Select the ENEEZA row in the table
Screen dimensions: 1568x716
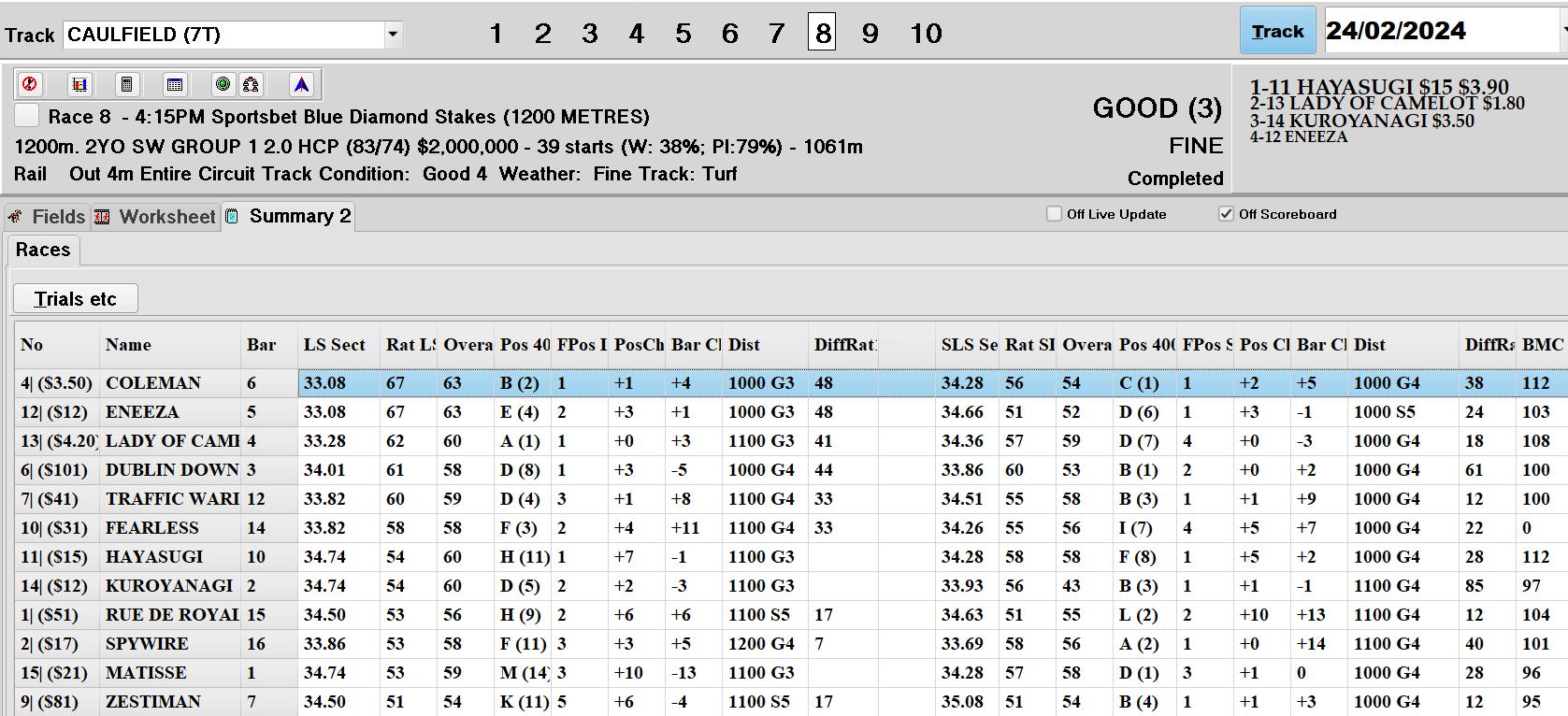(142, 412)
